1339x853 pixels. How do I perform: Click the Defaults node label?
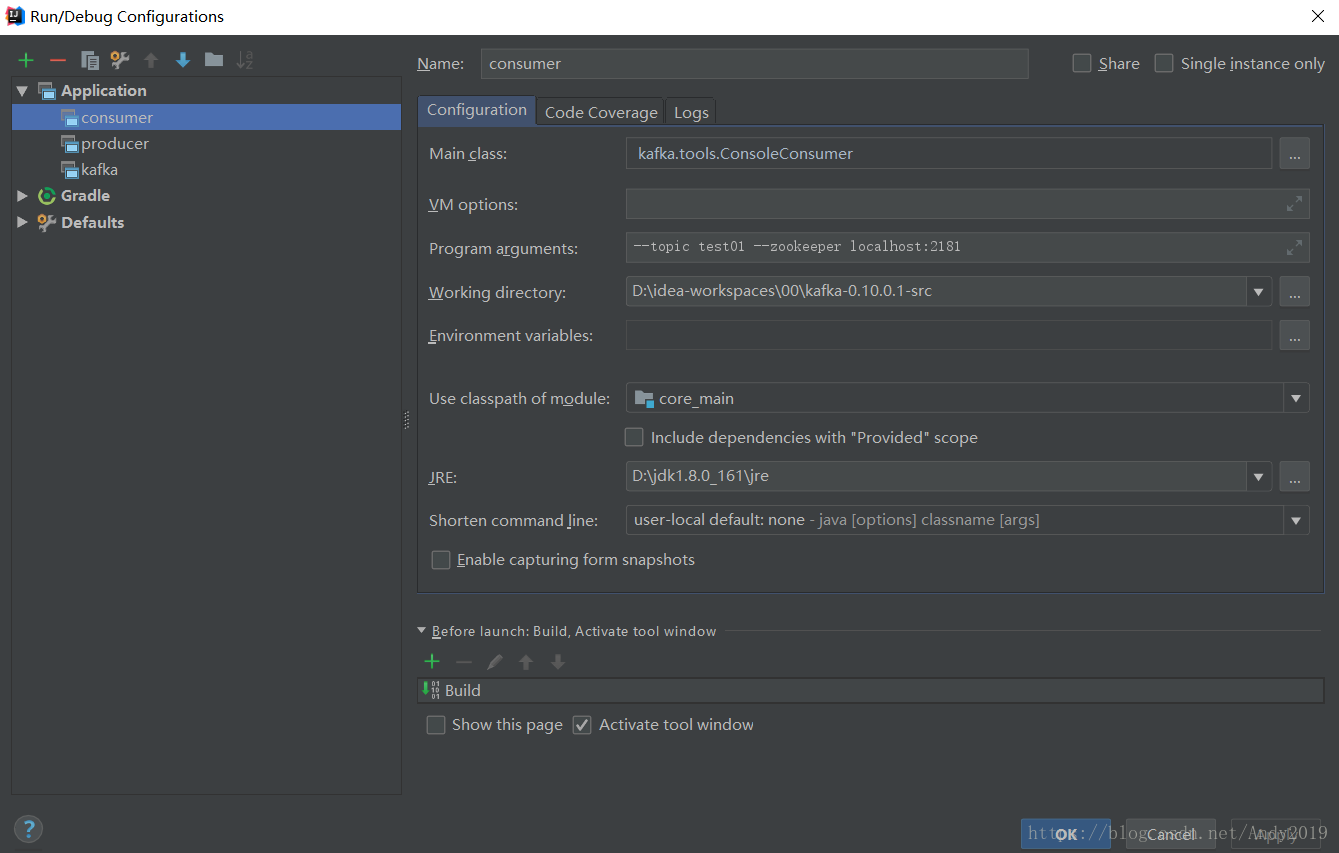point(93,222)
